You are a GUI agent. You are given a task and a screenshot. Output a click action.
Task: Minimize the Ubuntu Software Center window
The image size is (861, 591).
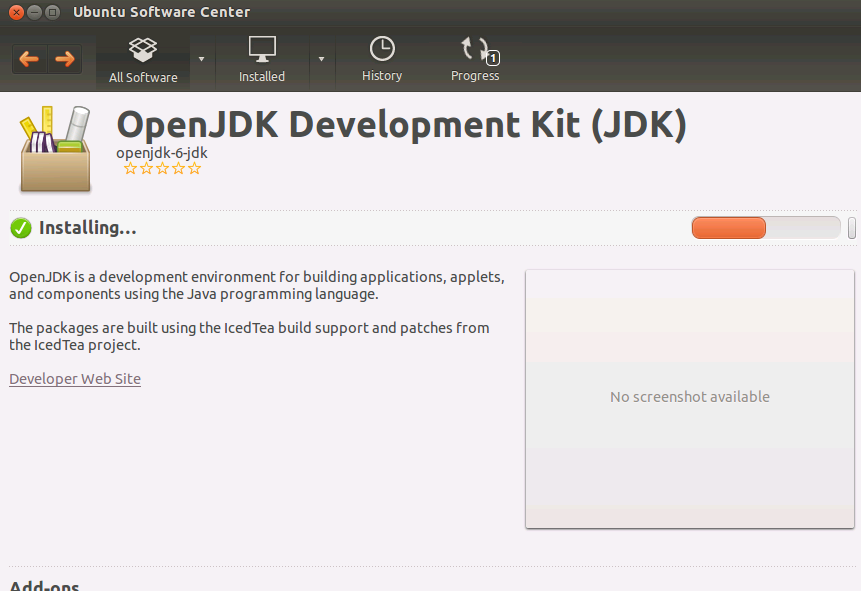pos(35,12)
